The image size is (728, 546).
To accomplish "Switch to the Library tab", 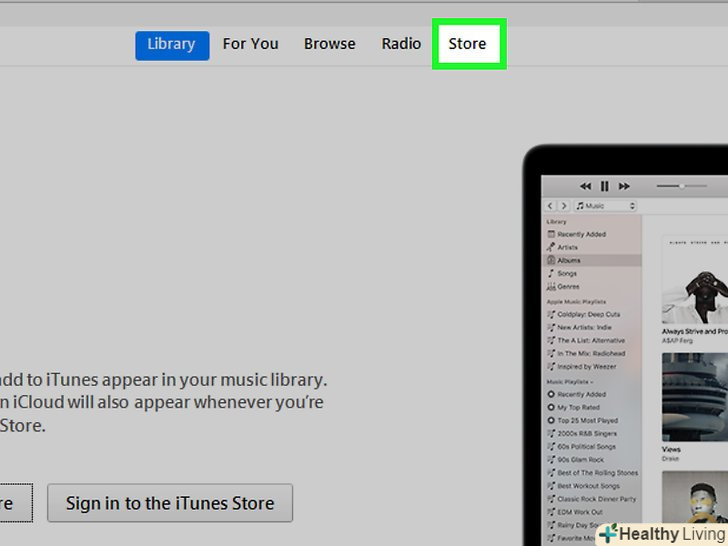I will coord(172,45).
